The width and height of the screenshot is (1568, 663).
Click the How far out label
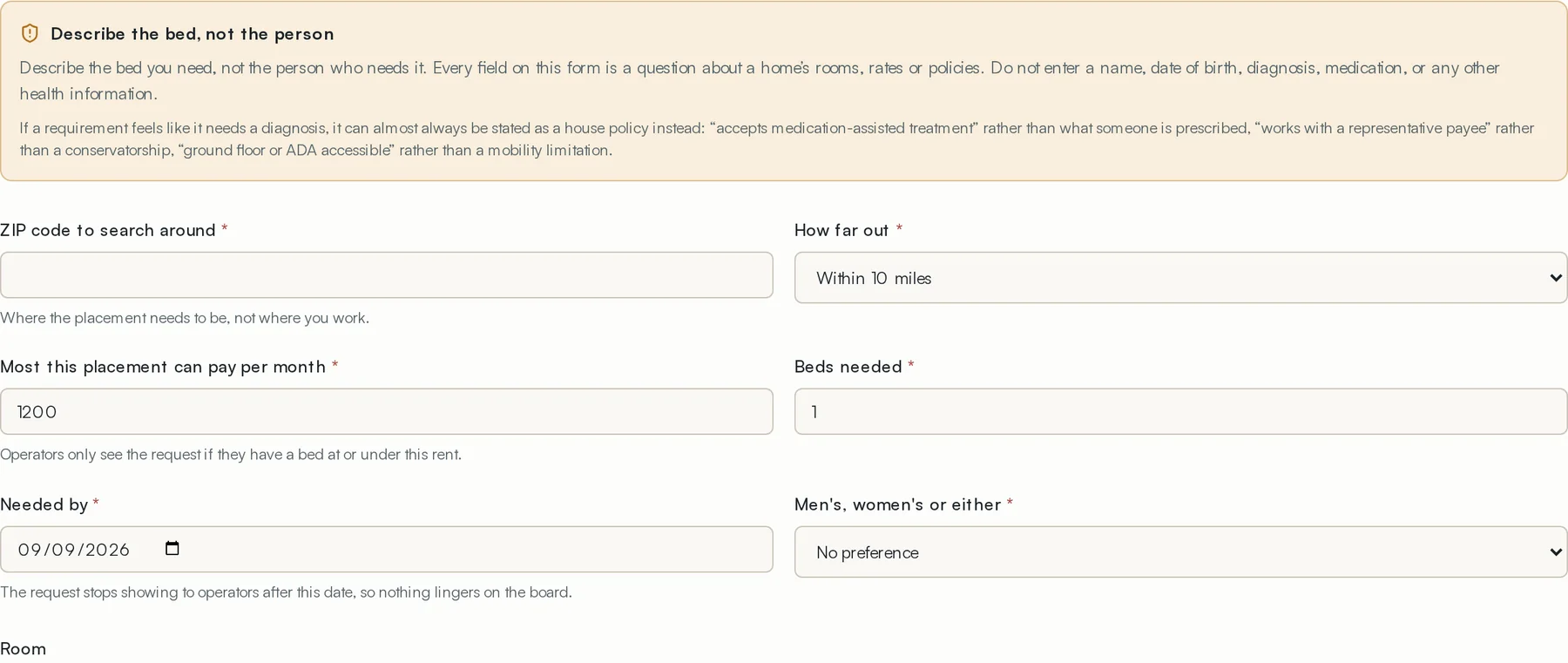[841, 230]
